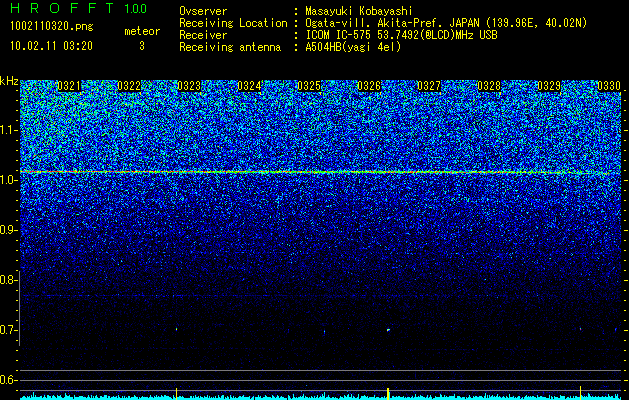Click the 0.7 frequency axis label
This screenshot has width=629, height=400.
[8, 330]
